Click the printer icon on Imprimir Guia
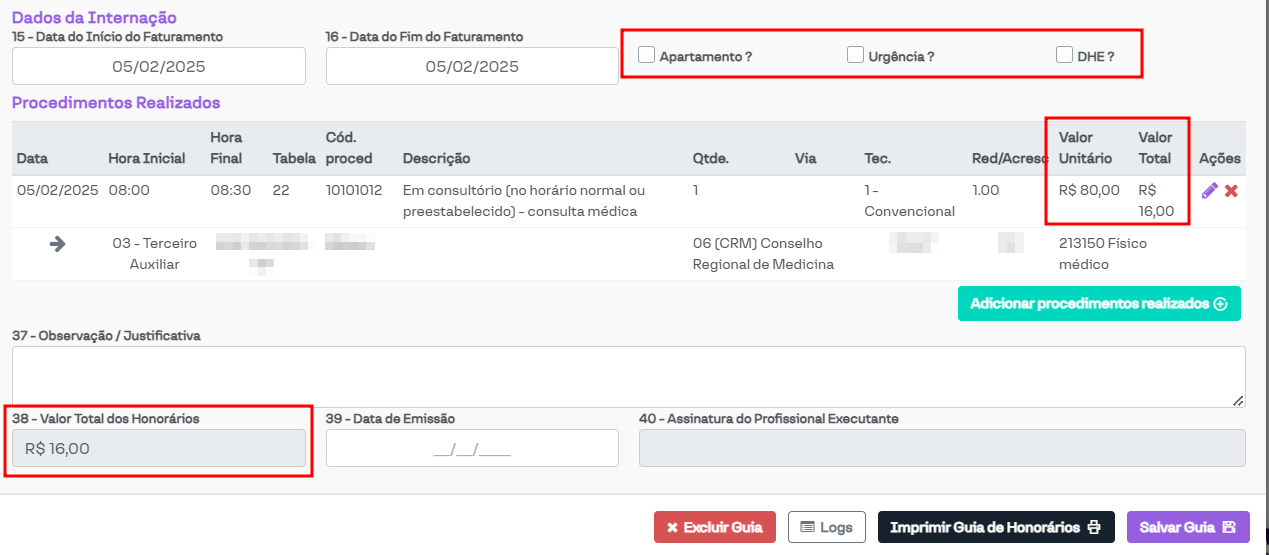1269x555 pixels. 1094,528
